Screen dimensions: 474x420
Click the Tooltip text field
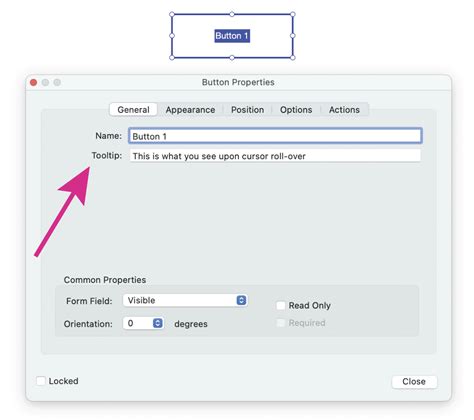(x=275, y=156)
